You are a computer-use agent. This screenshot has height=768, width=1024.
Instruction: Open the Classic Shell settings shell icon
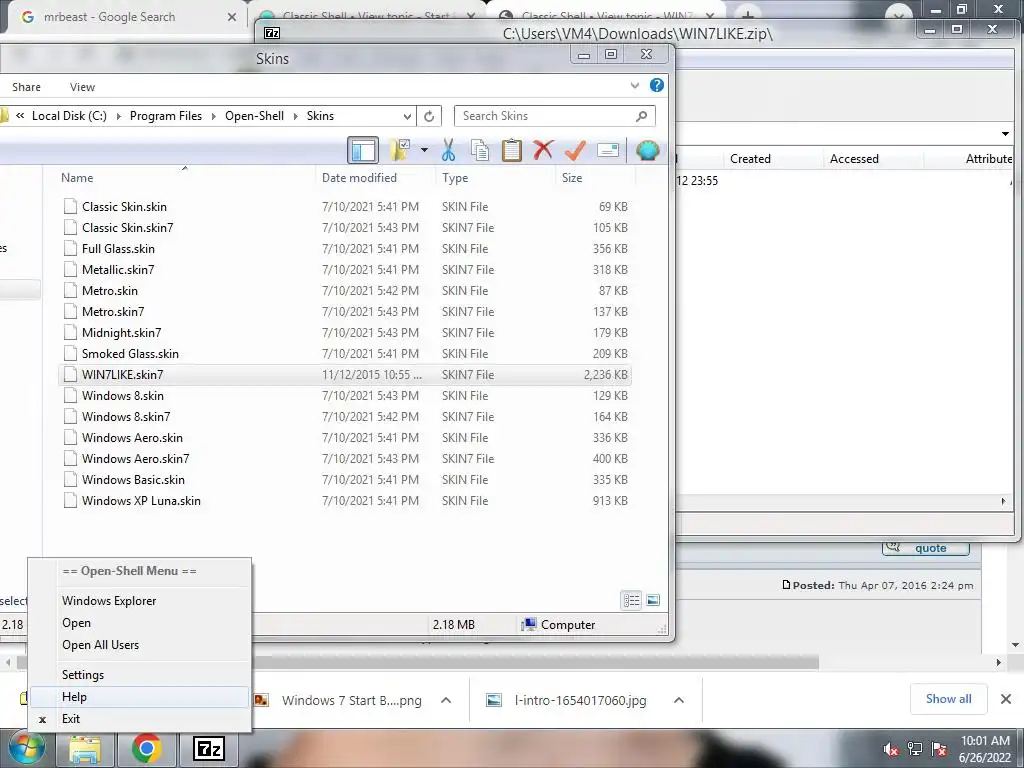point(647,150)
